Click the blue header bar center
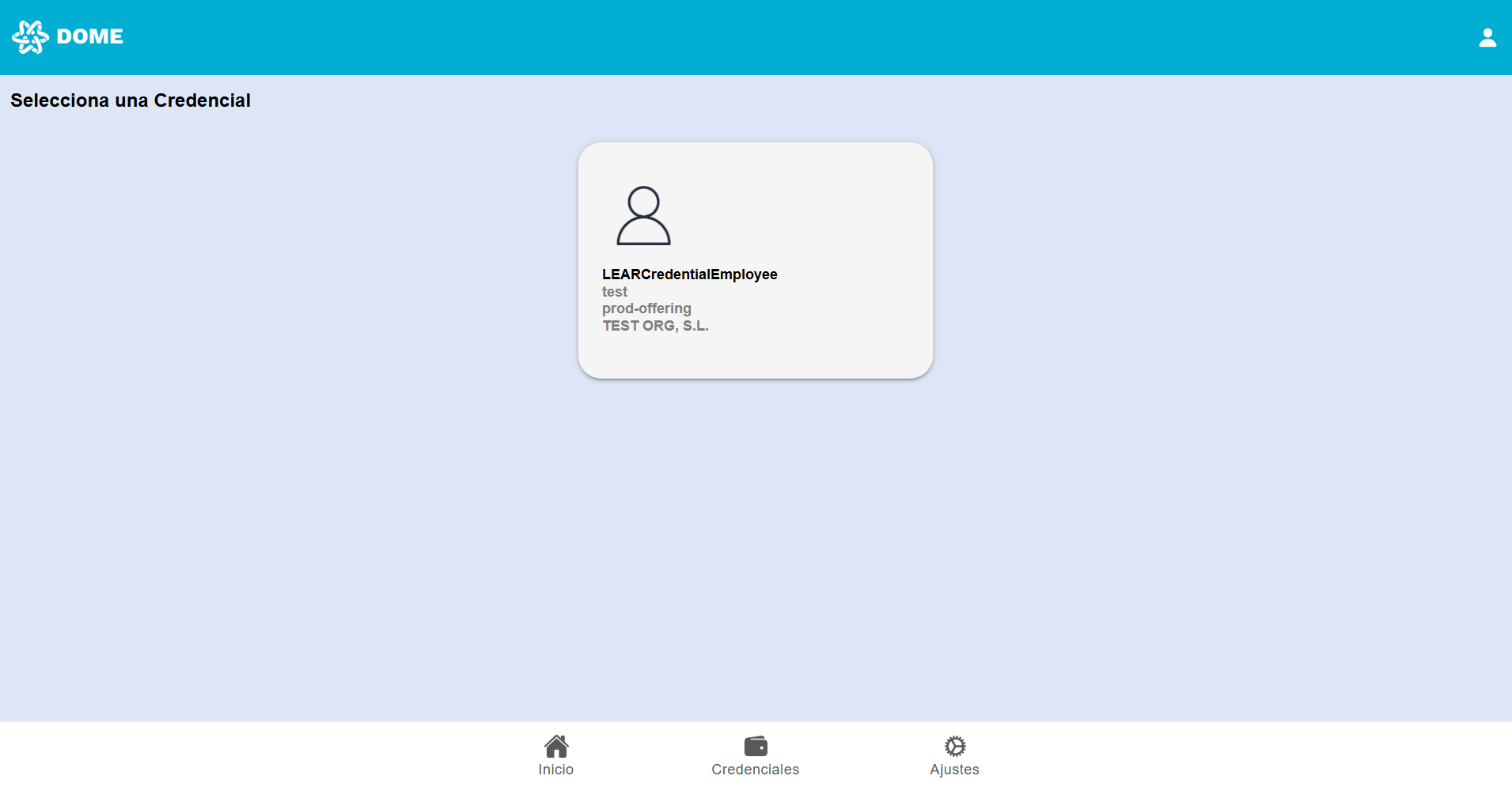Screen dimensions: 1512x787 [756, 37]
